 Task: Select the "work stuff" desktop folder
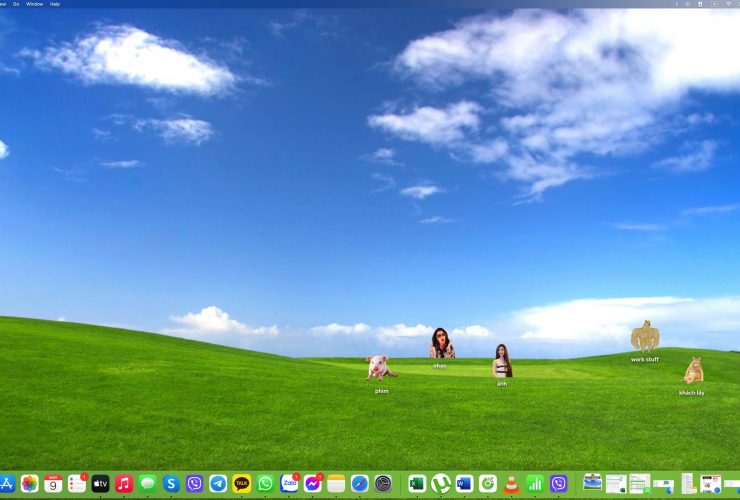pyautogui.click(x=645, y=336)
